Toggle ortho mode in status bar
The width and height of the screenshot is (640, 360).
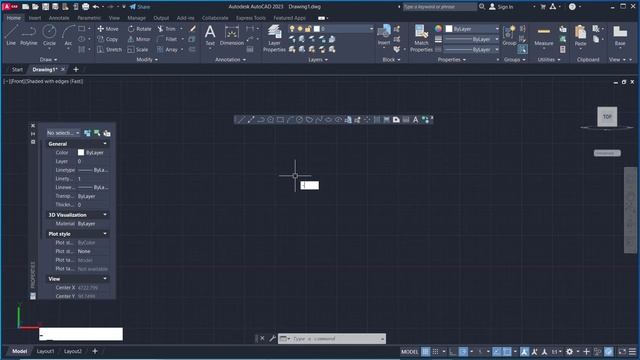click(453, 351)
